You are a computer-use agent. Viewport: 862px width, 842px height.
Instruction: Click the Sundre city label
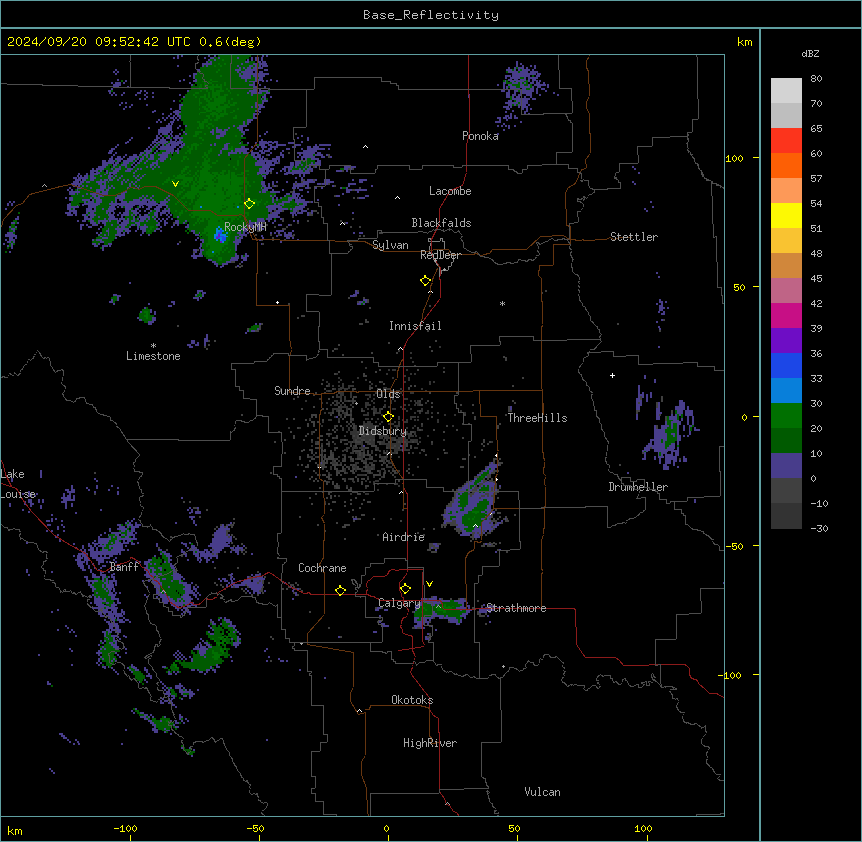point(292,391)
